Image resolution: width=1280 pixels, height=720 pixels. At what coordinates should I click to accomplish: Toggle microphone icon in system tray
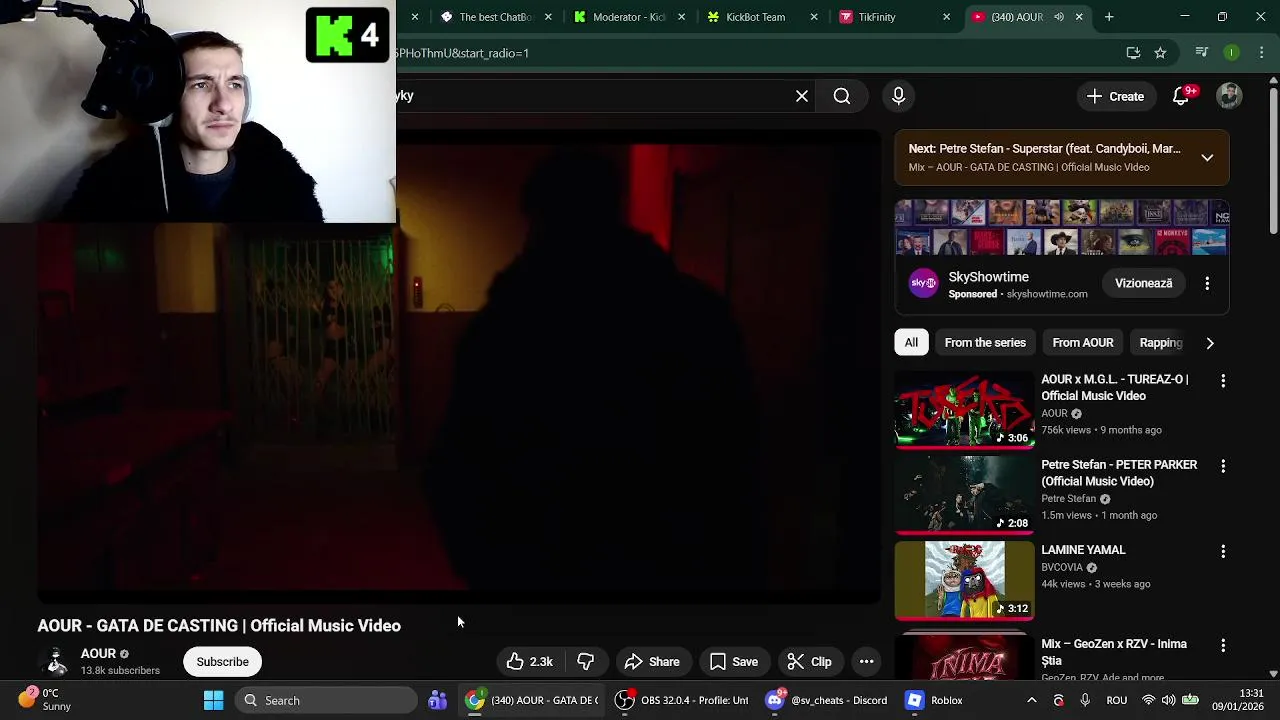coord(1085,701)
